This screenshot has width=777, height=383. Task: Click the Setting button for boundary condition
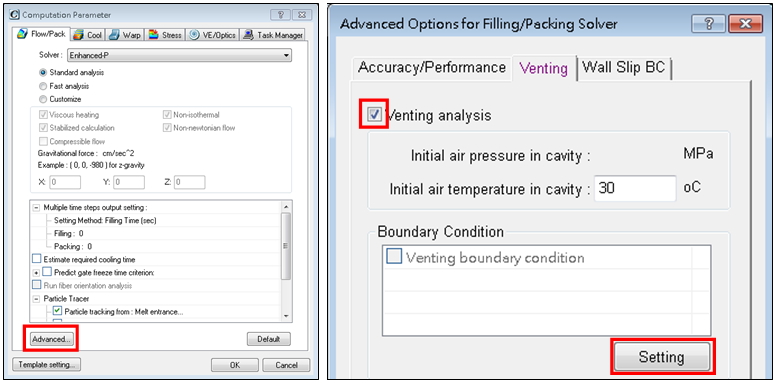coord(662,357)
